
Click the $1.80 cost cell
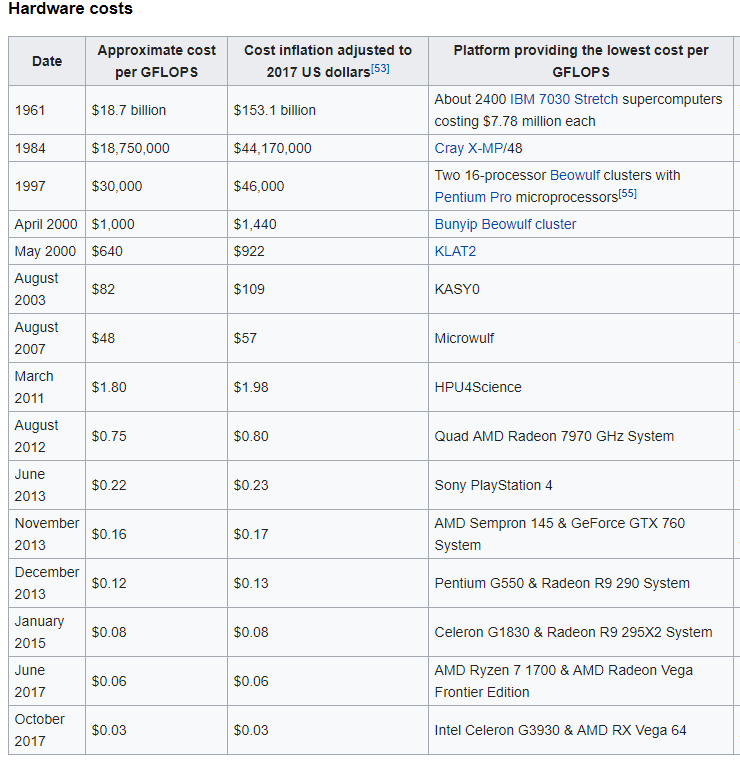156,387
